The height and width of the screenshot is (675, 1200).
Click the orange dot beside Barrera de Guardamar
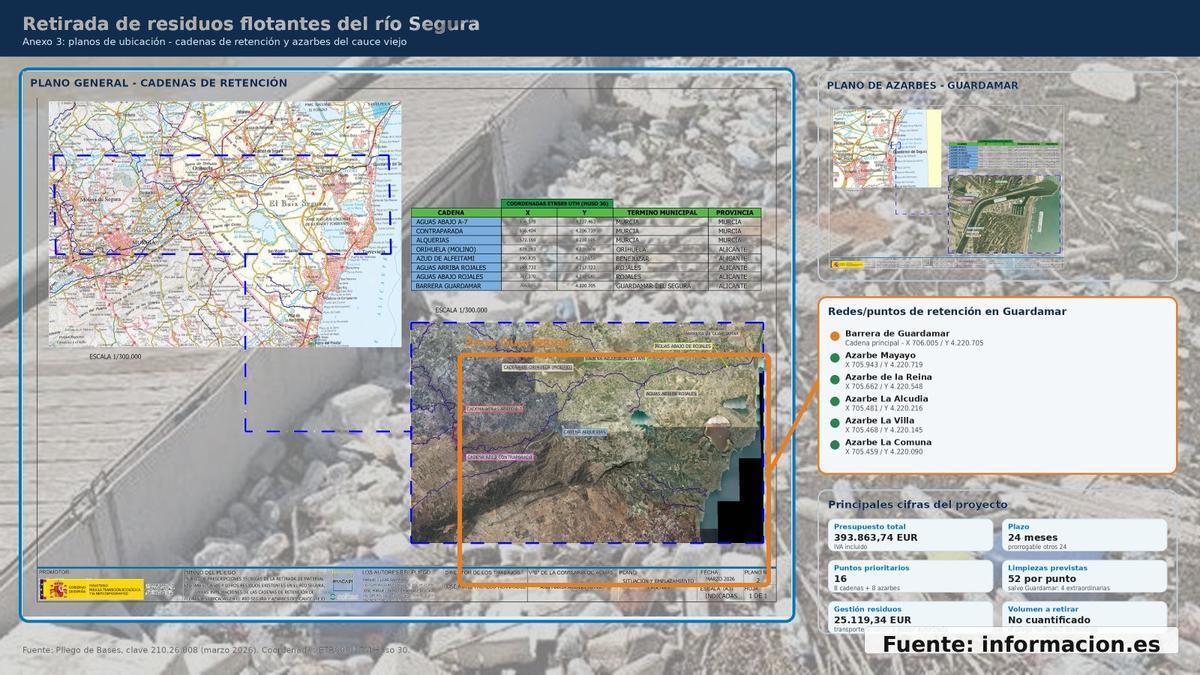[x=835, y=336]
